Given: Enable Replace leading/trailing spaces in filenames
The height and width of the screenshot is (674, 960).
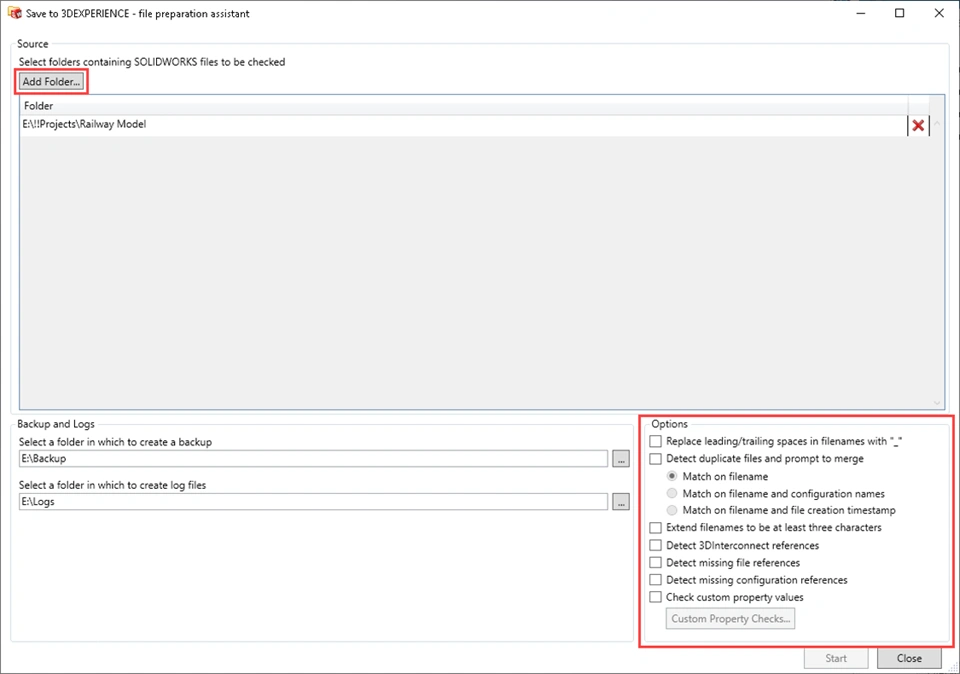Looking at the screenshot, I should tap(656, 441).
